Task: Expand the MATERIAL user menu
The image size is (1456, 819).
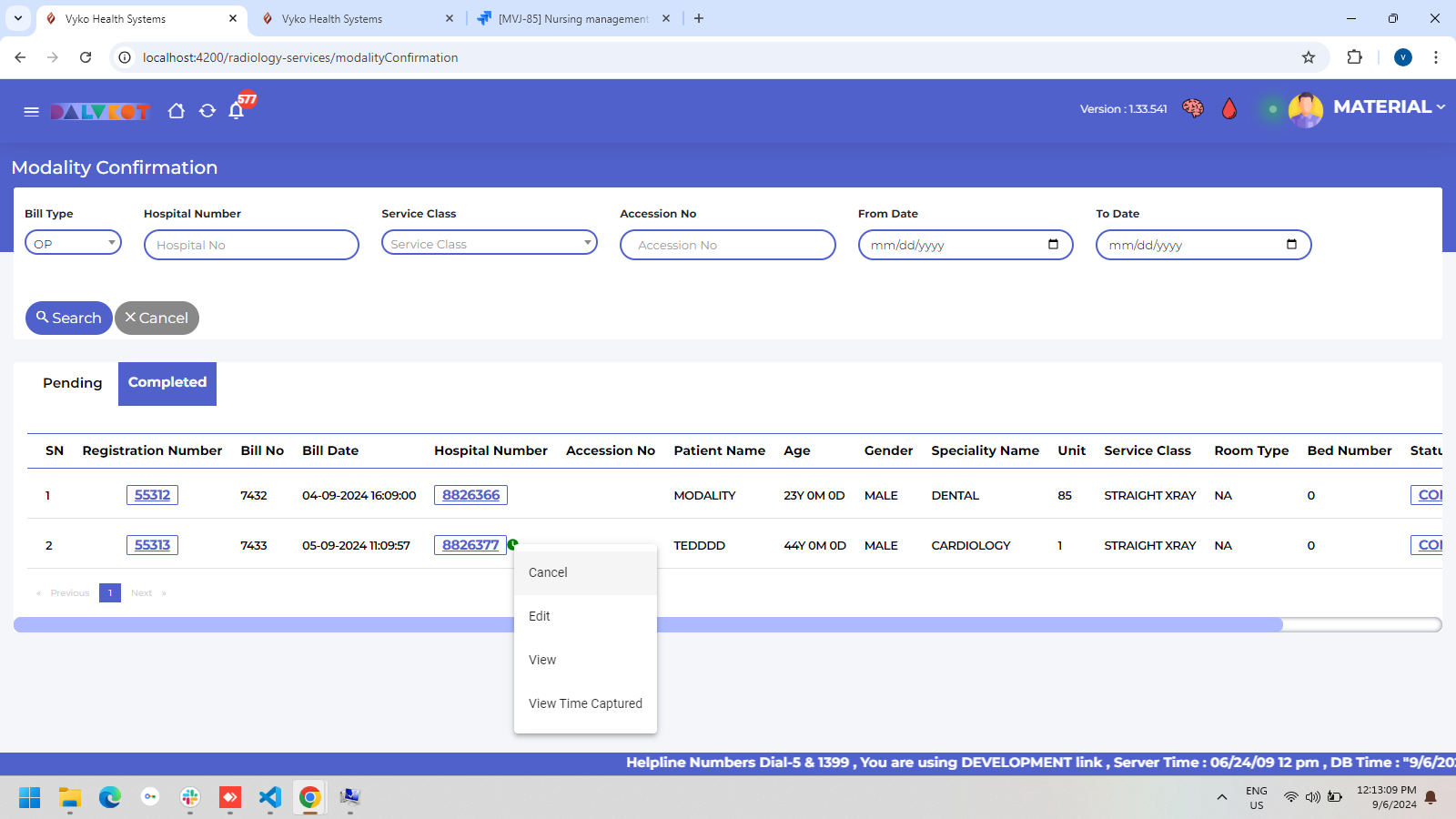Action: (x=1389, y=107)
